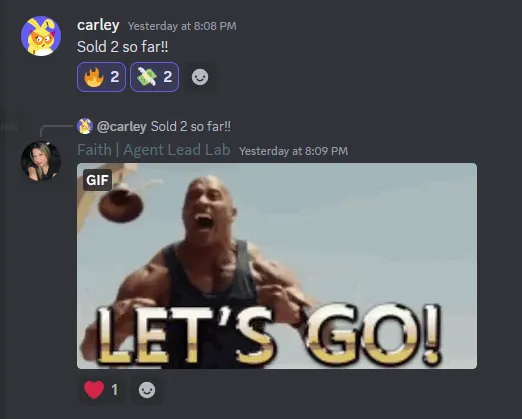Screen dimensions: 522x419
Task: Click the GIF badge label
Action: 97,180
